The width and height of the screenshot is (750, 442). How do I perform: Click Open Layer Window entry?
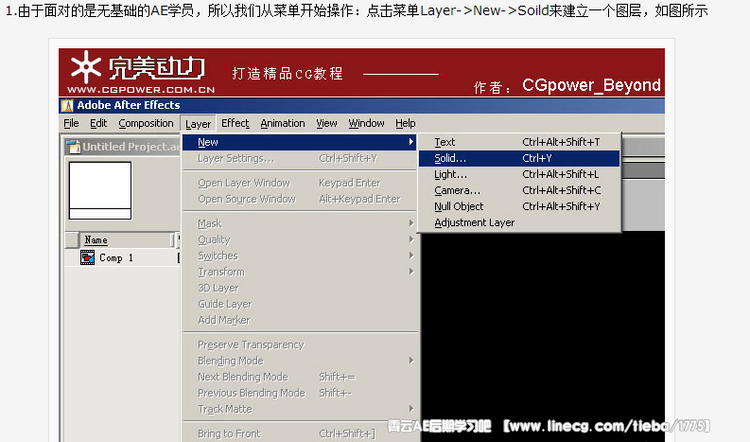[x=299, y=183]
